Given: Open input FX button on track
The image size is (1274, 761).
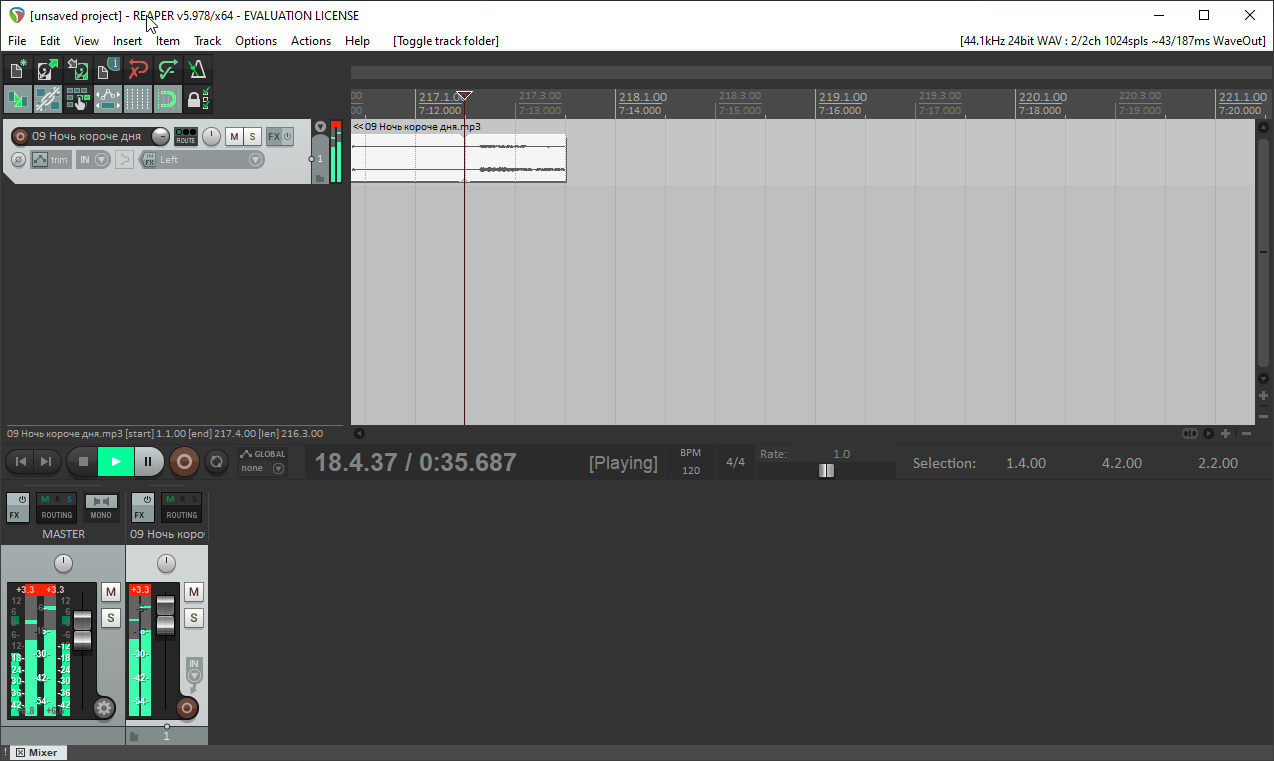Looking at the screenshot, I should tap(149, 160).
